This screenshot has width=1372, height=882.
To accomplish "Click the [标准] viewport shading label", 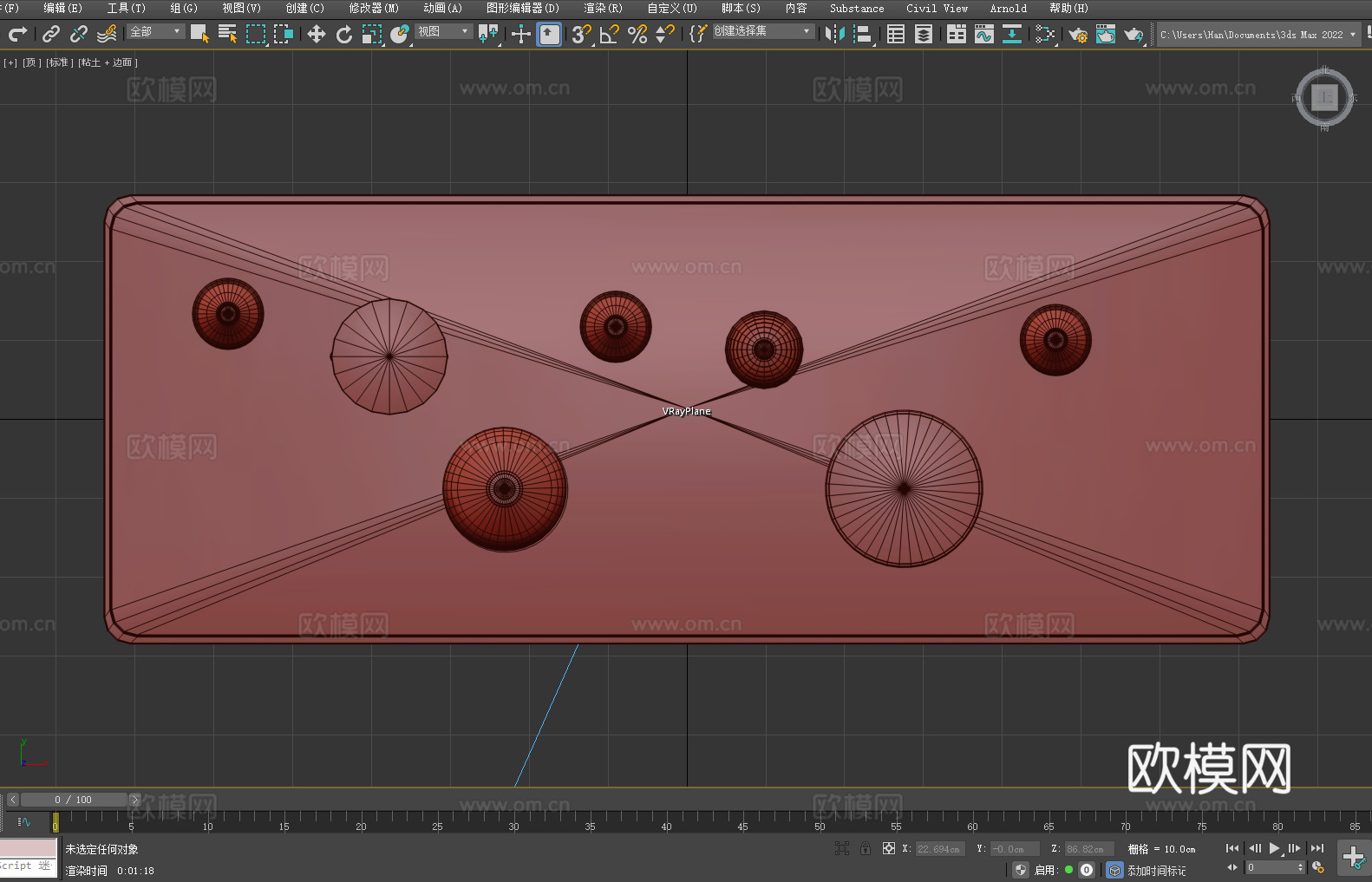I will pos(60,62).
